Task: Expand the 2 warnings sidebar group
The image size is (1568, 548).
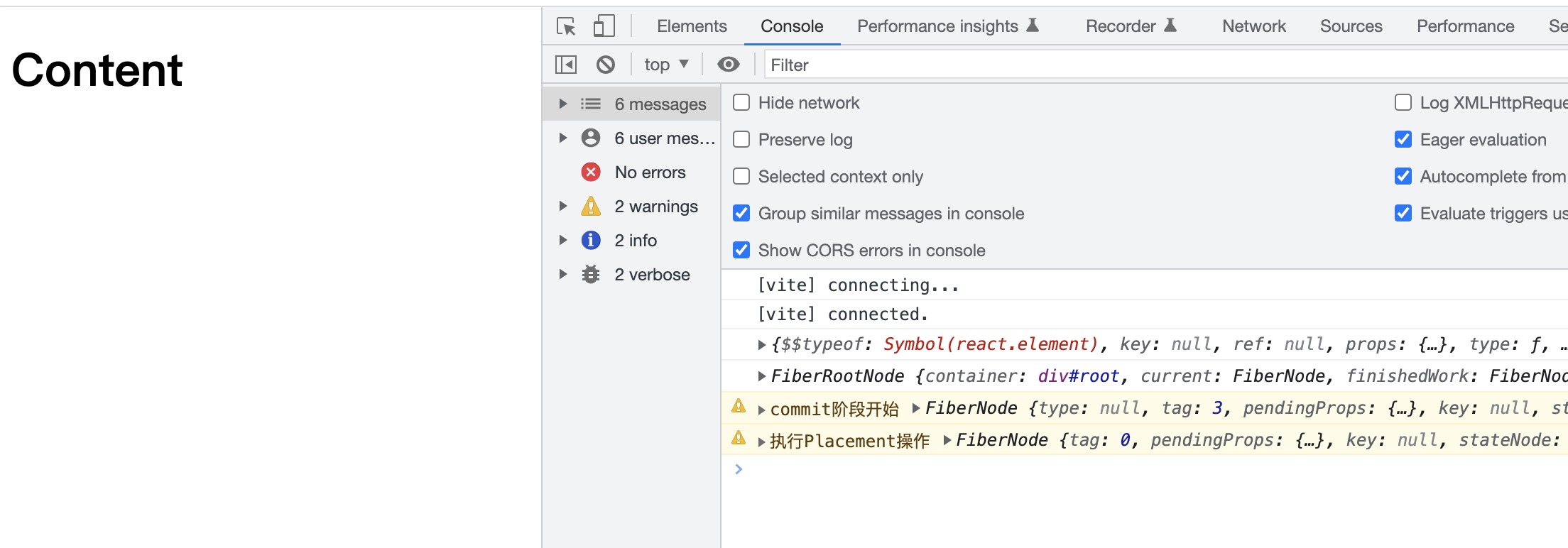Action: 563,206
